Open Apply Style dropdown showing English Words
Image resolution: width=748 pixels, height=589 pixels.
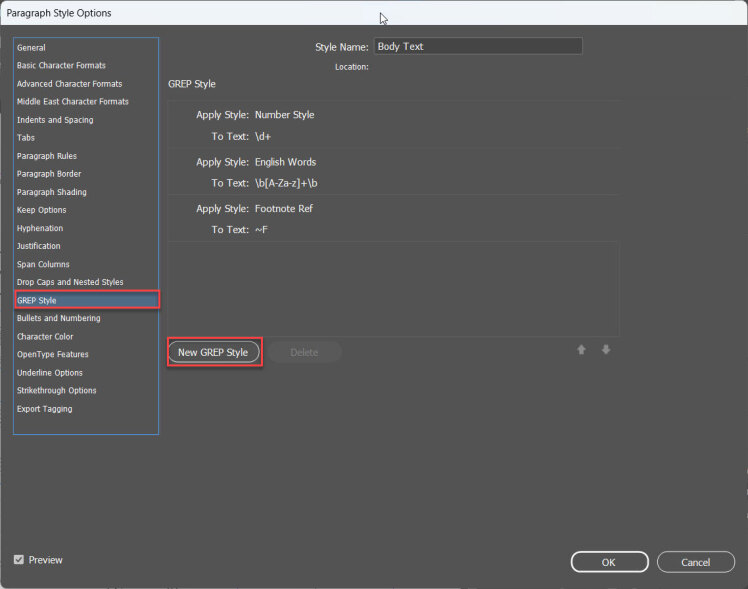click(x=285, y=162)
